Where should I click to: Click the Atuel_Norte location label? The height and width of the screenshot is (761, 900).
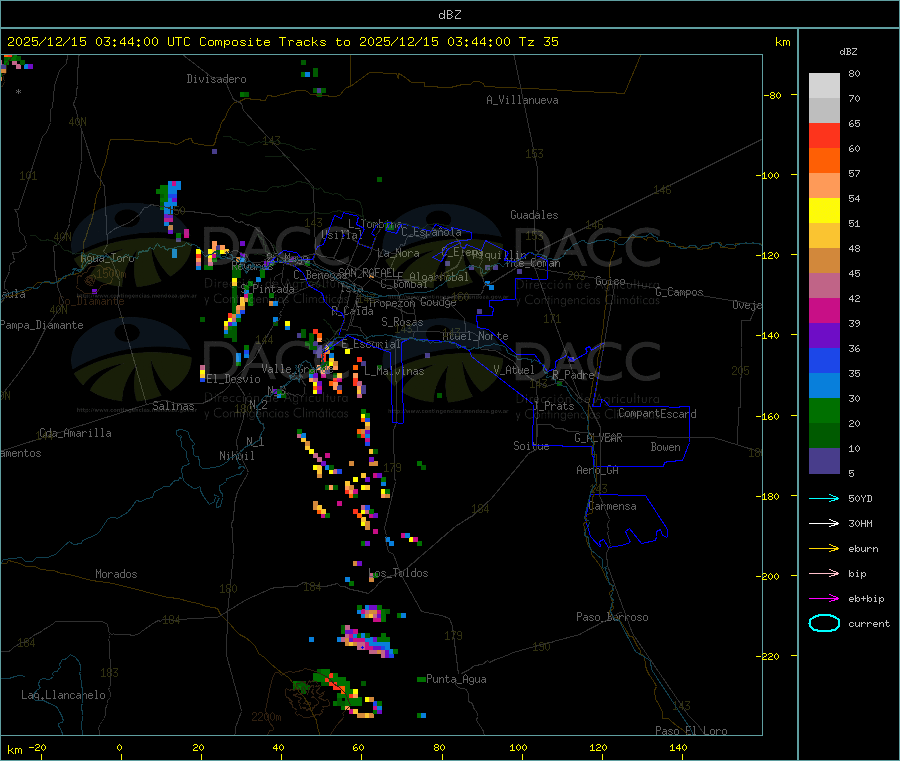pos(475,336)
